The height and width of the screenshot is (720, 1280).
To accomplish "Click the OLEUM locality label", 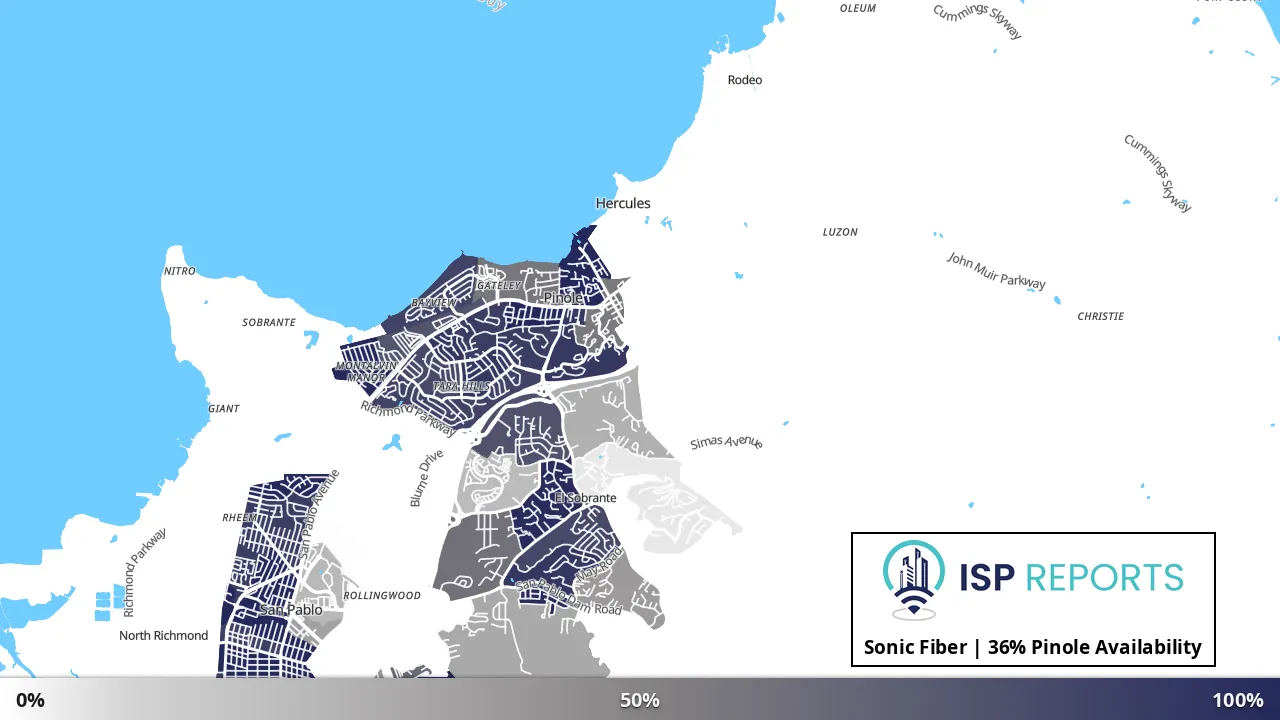I will pyautogui.click(x=858, y=8).
